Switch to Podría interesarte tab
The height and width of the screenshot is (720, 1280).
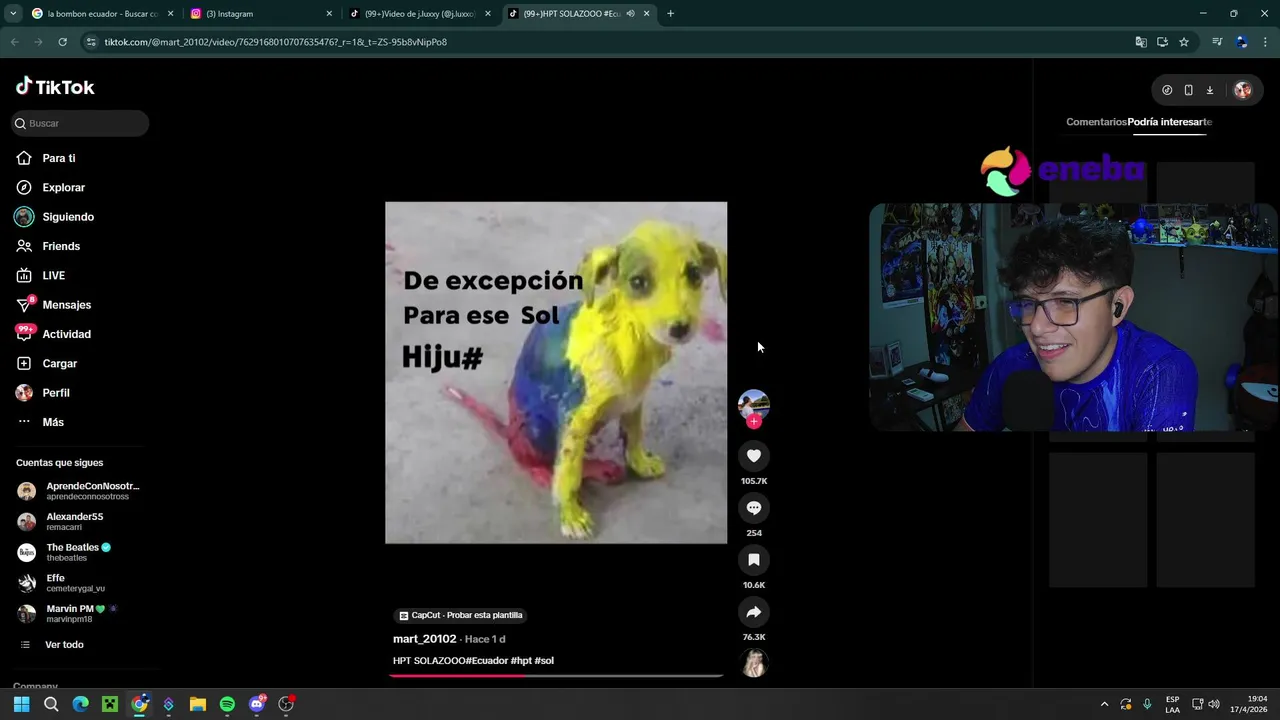coord(1170,122)
